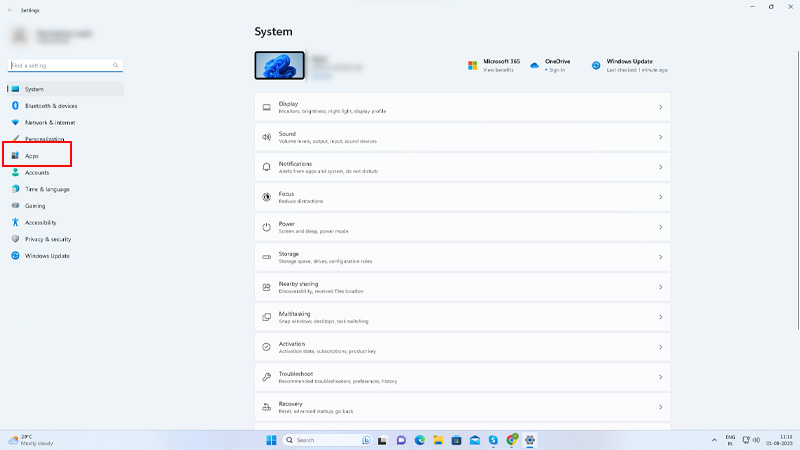Click the Settings page vertical scrollbar
This screenshot has height=450, width=800.
(x=797, y=190)
